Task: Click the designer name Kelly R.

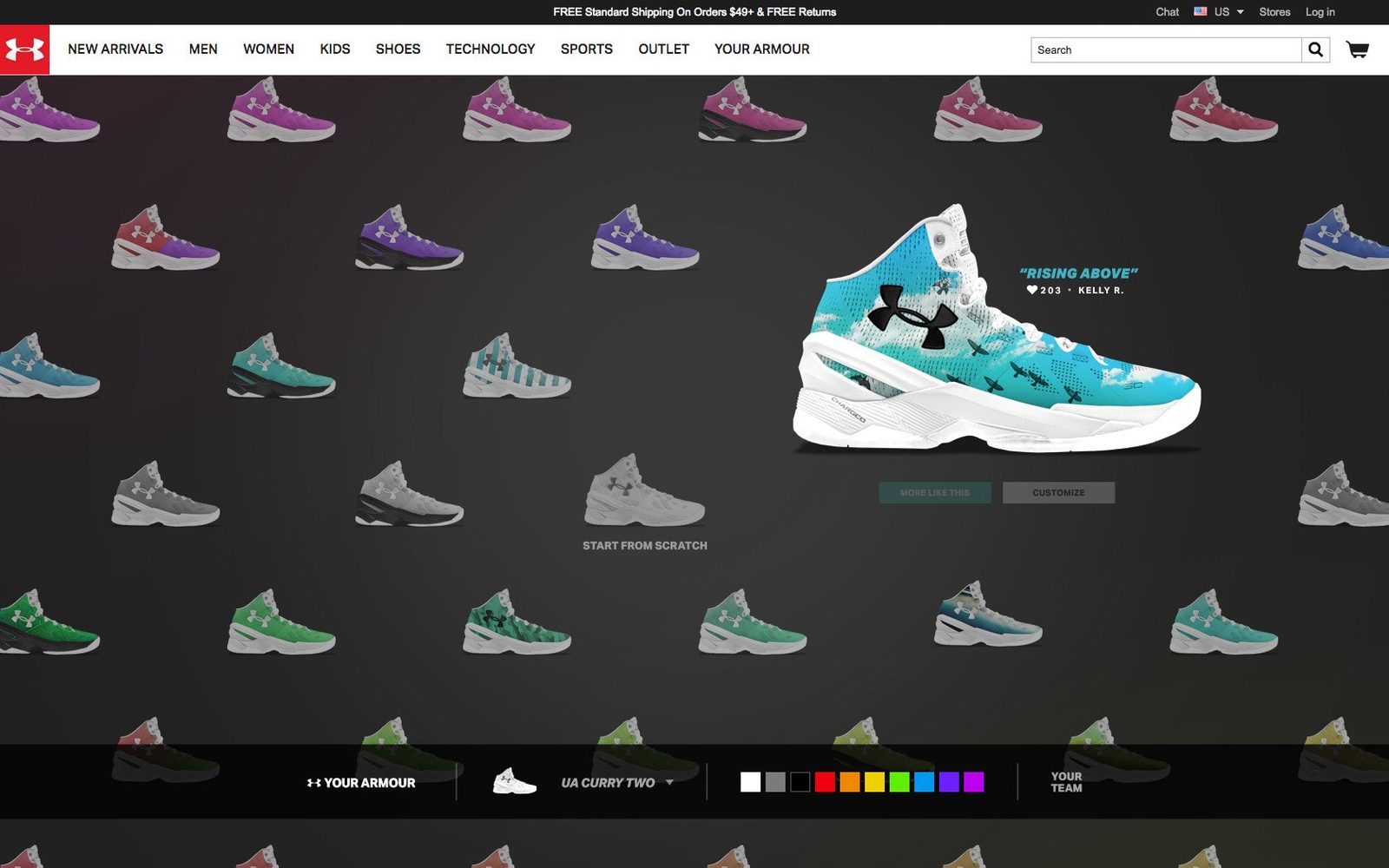Action: point(1101,291)
